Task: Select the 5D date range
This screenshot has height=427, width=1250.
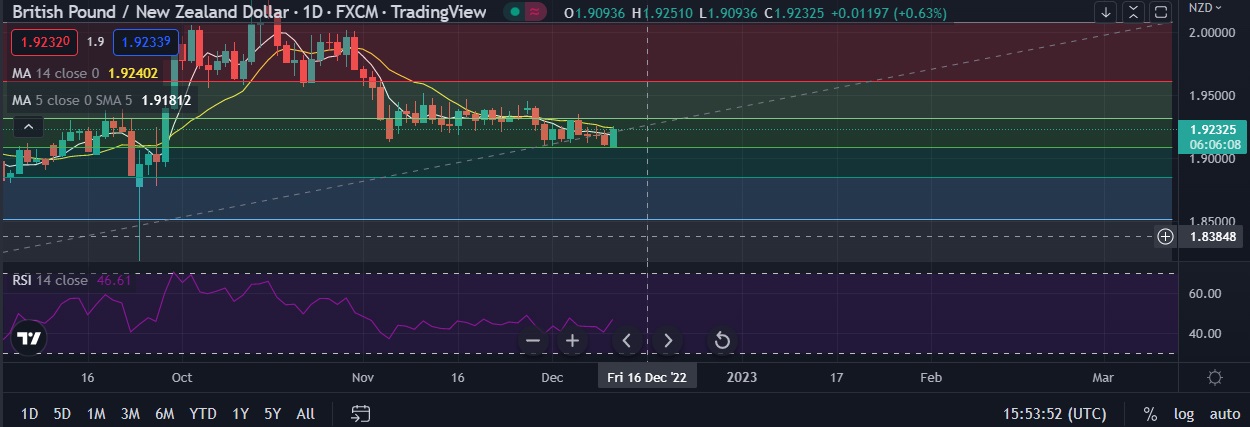Action: 62,414
